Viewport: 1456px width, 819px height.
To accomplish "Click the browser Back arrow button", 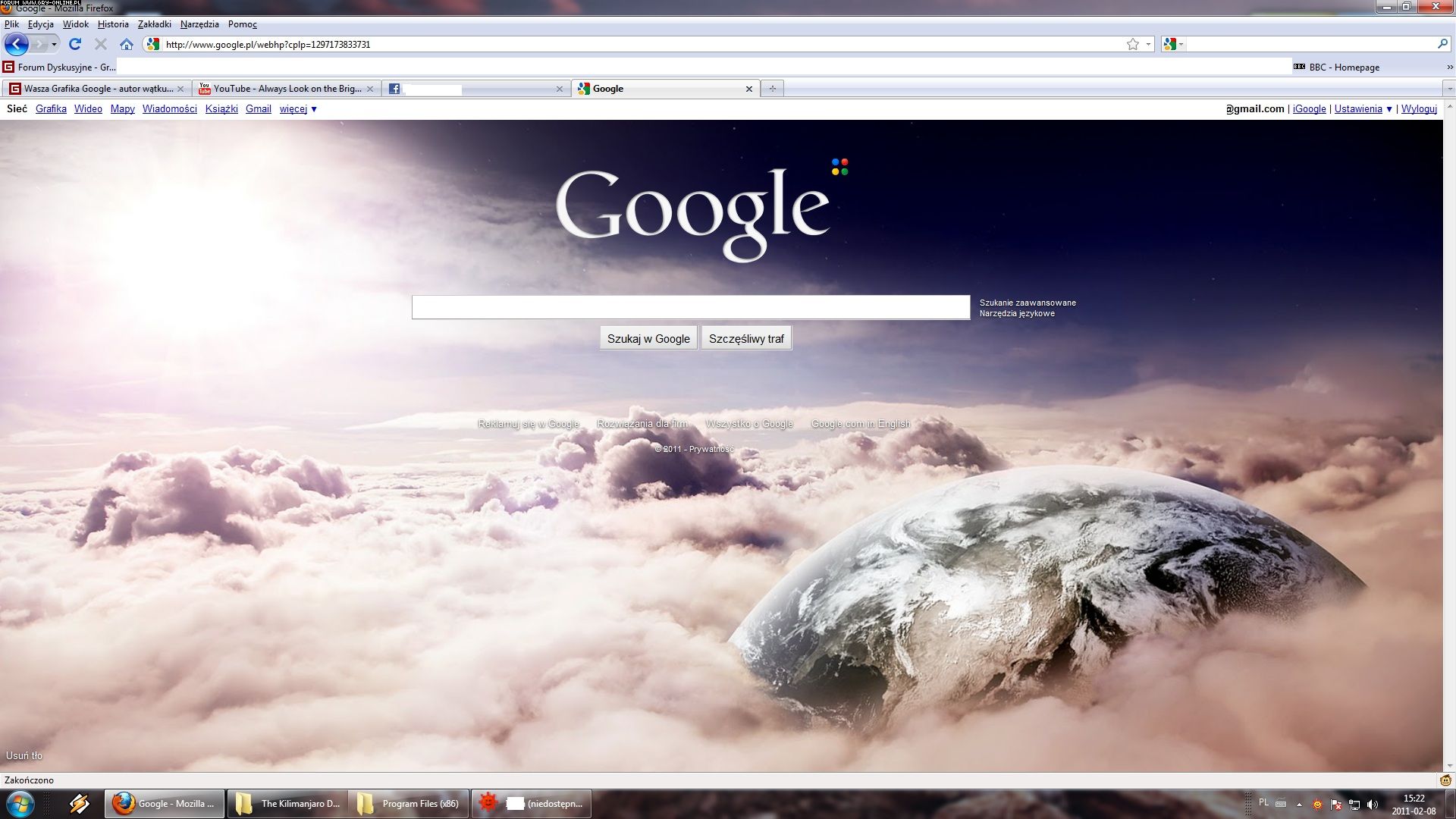I will pyautogui.click(x=16, y=44).
